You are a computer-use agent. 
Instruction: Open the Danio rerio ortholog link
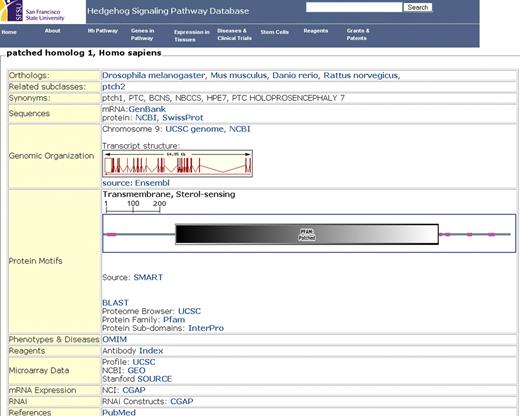click(x=295, y=75)
